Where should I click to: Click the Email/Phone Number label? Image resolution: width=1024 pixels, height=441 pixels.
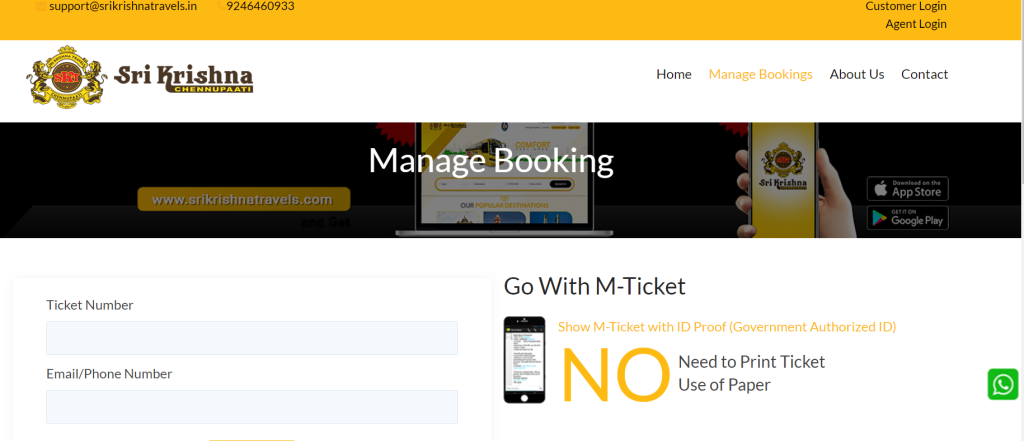click(x=109, y=374)
